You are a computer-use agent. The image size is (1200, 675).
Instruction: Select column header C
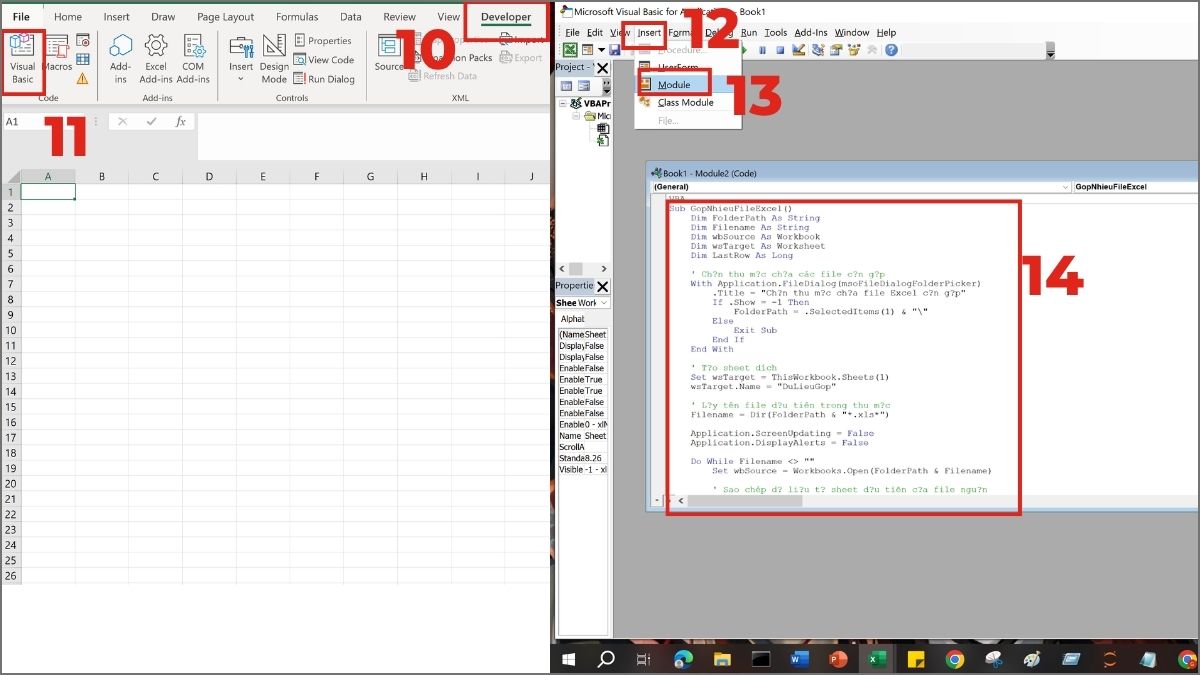pos(155,177)
